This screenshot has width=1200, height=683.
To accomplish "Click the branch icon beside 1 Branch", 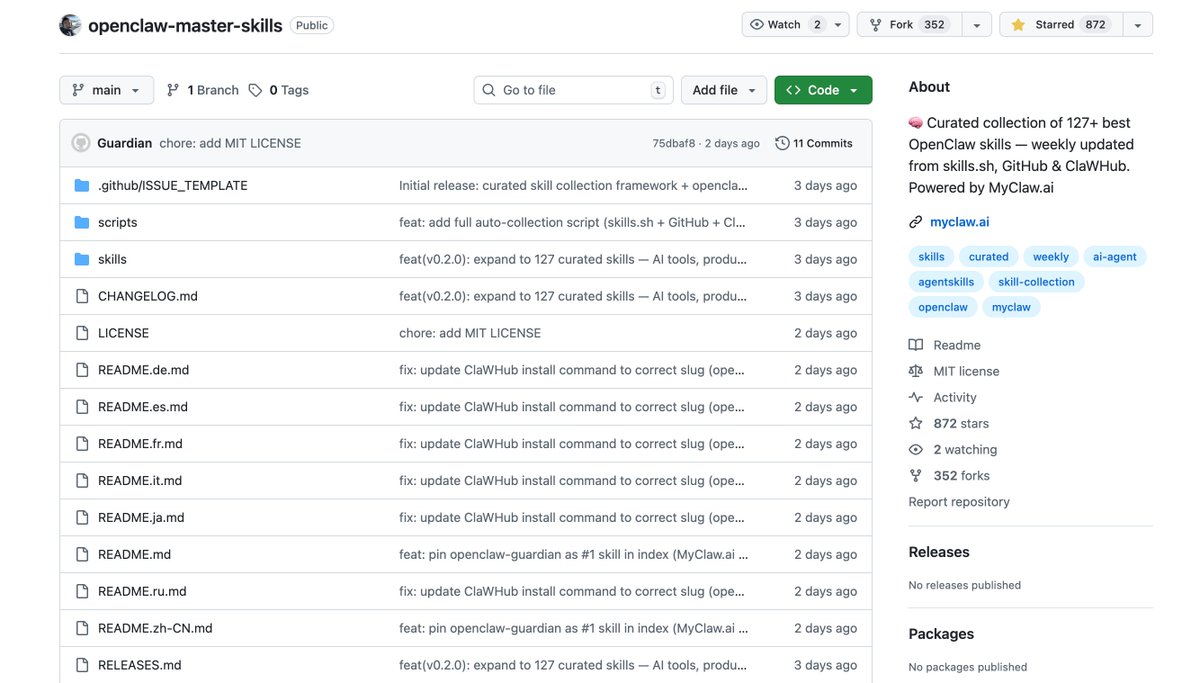I will 173,90.
